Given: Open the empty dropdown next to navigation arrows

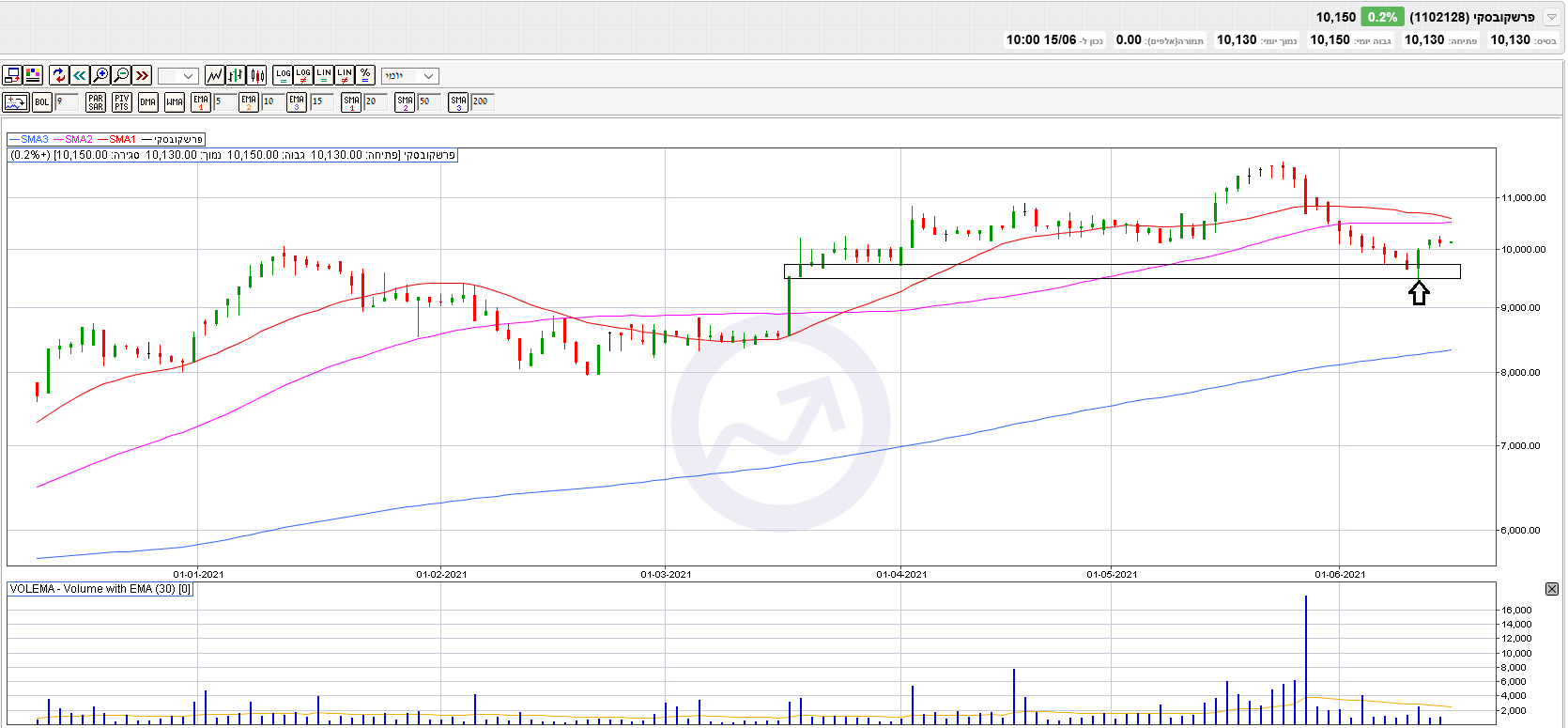Looking at the screenshot, I should point(177,76).
